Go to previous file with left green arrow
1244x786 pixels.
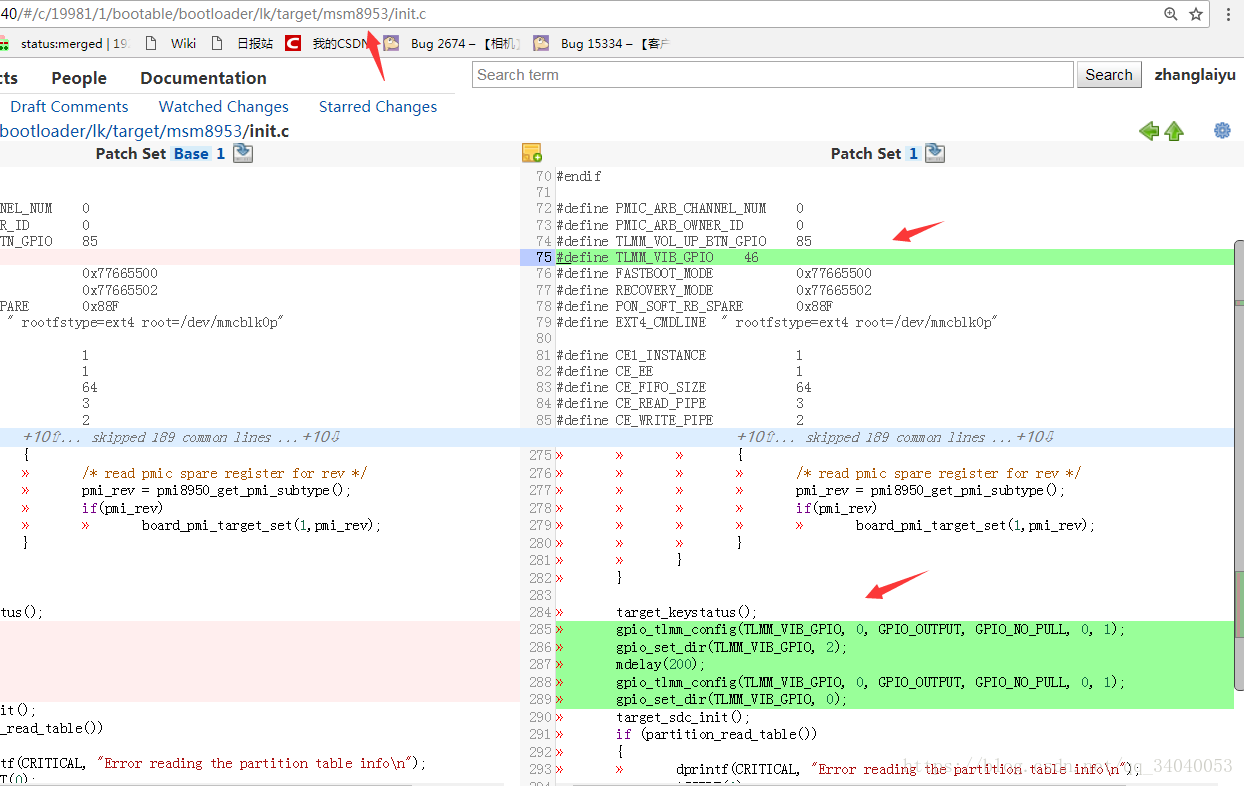click(x=1149, y=131)
